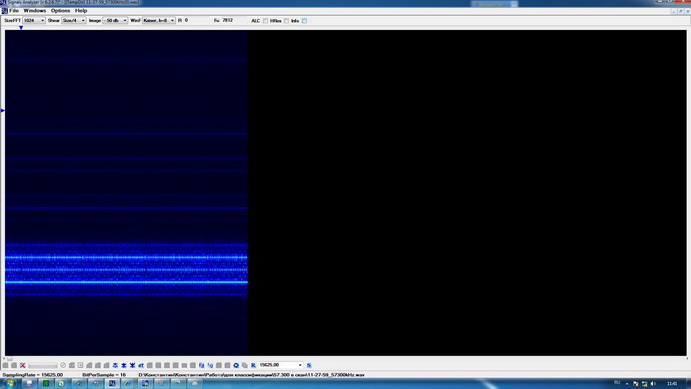
Task: Open the Help menu
Action: (x=81, y=11)
